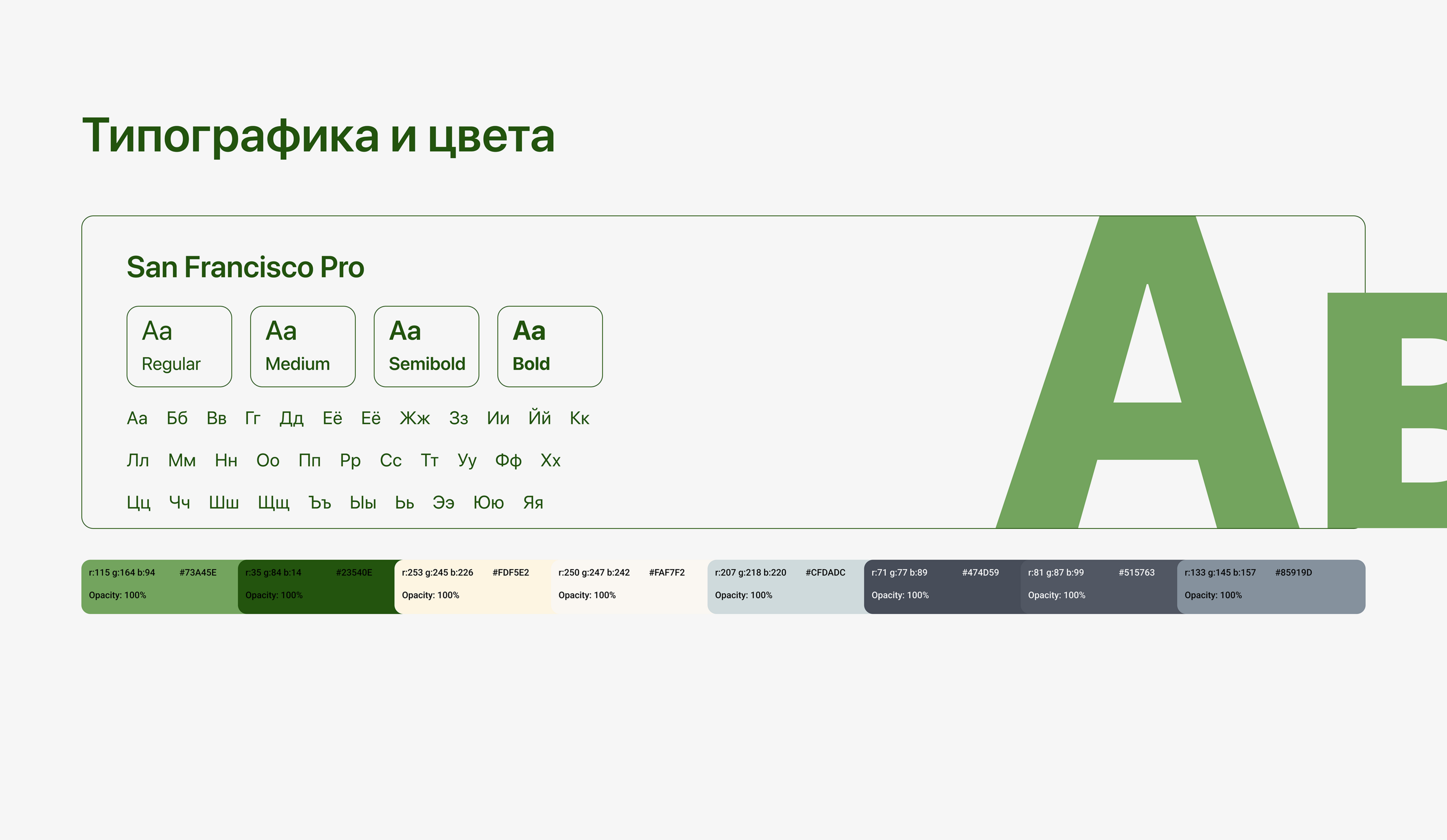Click the dark slate #474D59 swatch
Screen dimensions: 1447x840
(943, 586)
